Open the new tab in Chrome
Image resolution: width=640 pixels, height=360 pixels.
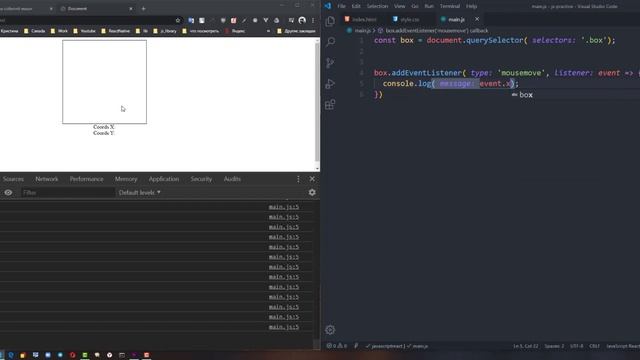click(x=143, y=9)
